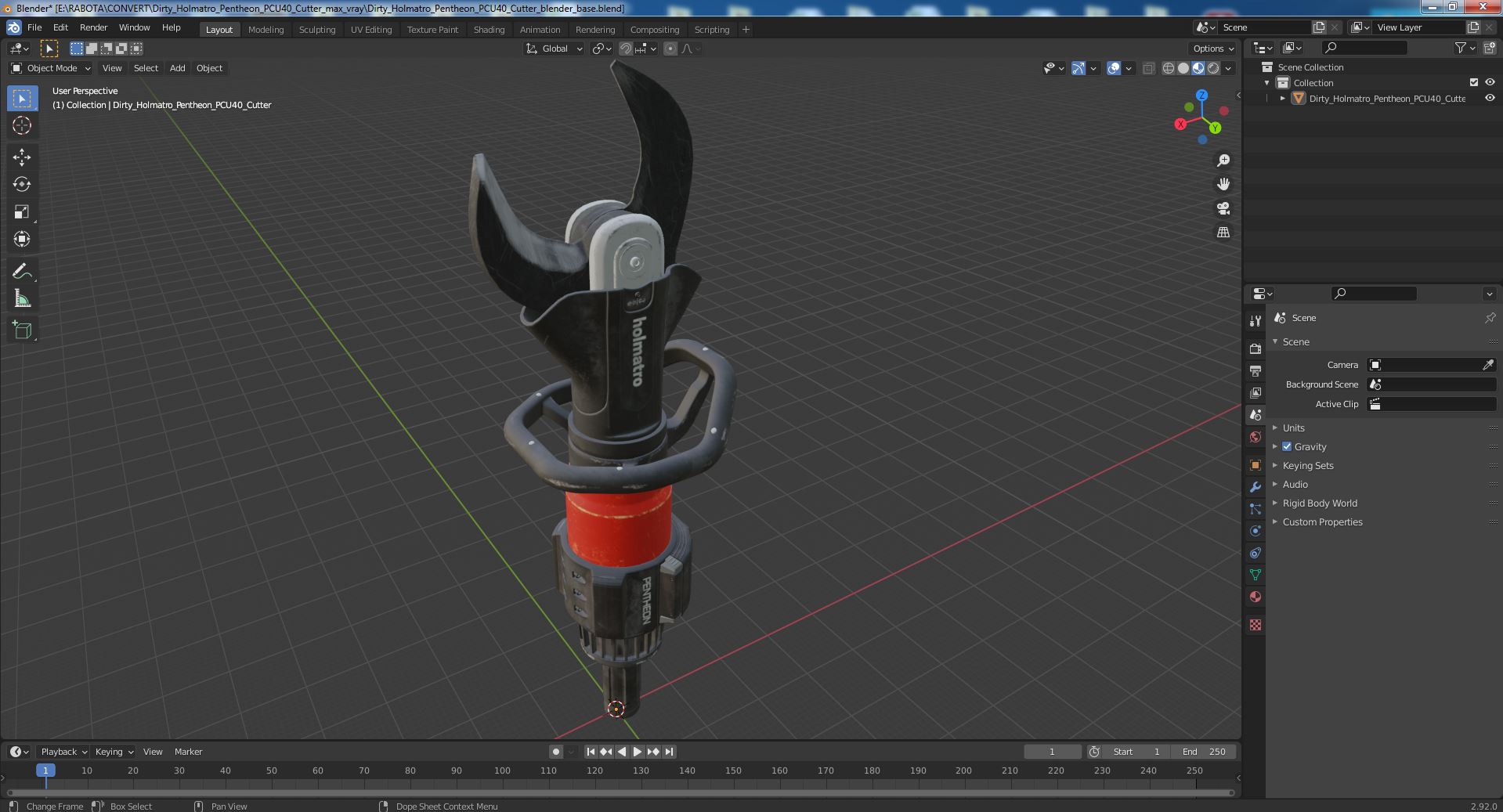Viewport: 1503px width, 812px height.
Task: Open the View Layer properties tab icon
Action: tap(1256, 392)
